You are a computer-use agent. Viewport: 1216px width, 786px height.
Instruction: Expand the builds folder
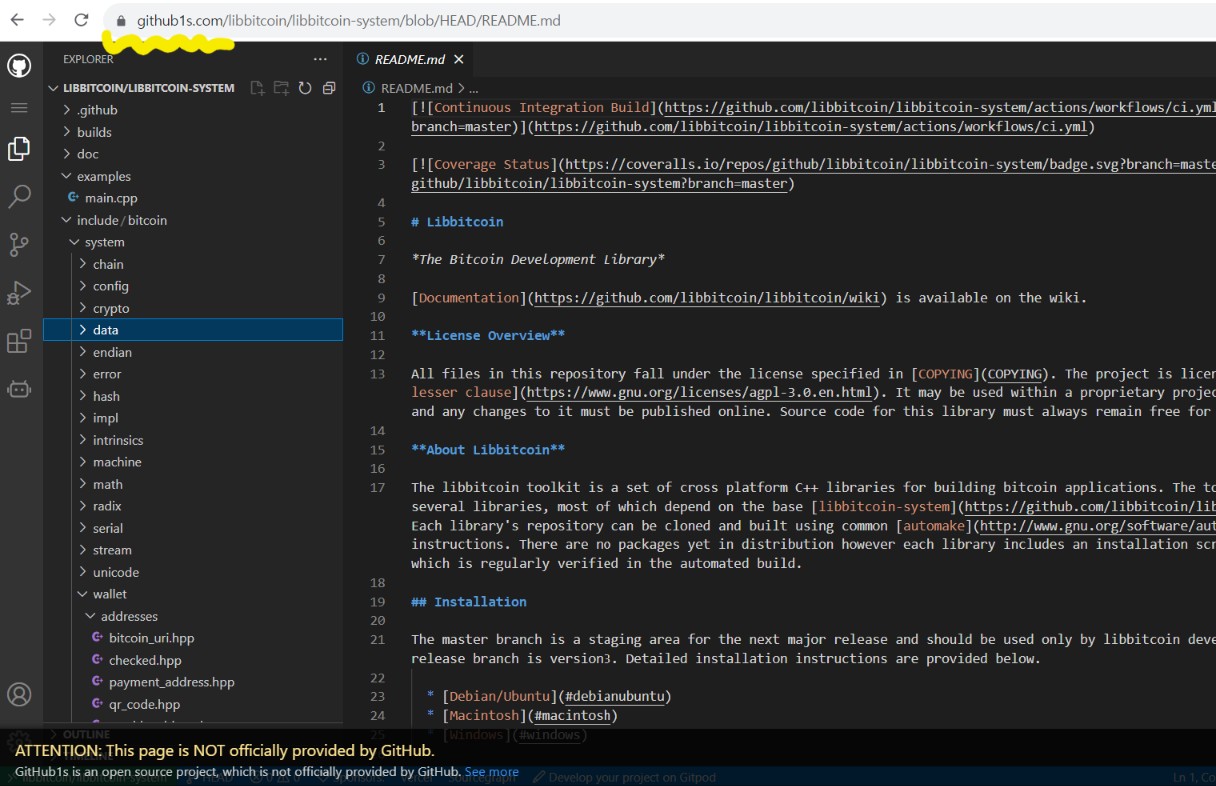(x=94, y=132)
